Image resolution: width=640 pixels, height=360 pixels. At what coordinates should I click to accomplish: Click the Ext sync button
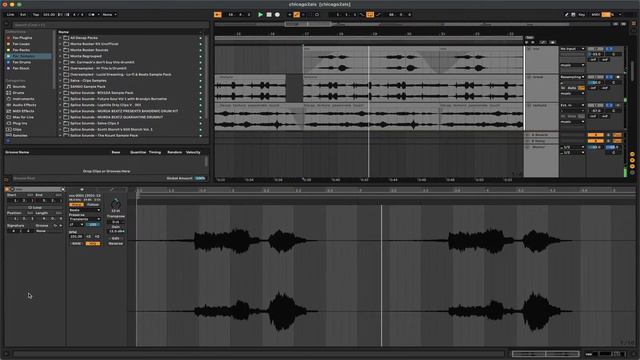[x=23, y=14]
